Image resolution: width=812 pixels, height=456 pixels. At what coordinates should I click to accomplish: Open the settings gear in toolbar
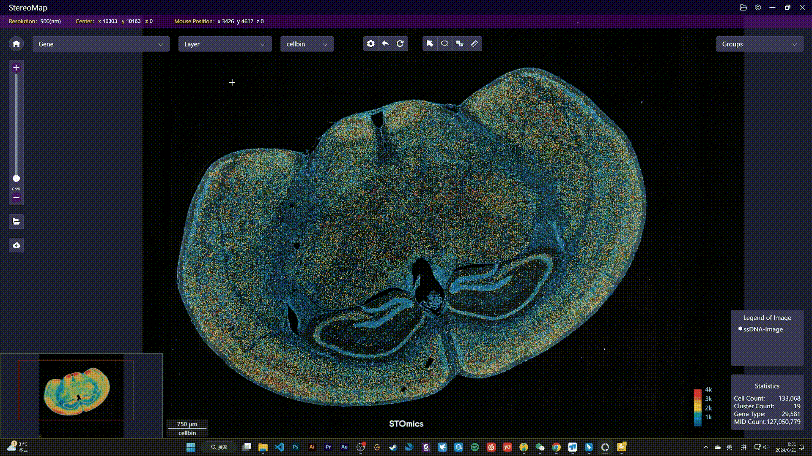[370, 44]
